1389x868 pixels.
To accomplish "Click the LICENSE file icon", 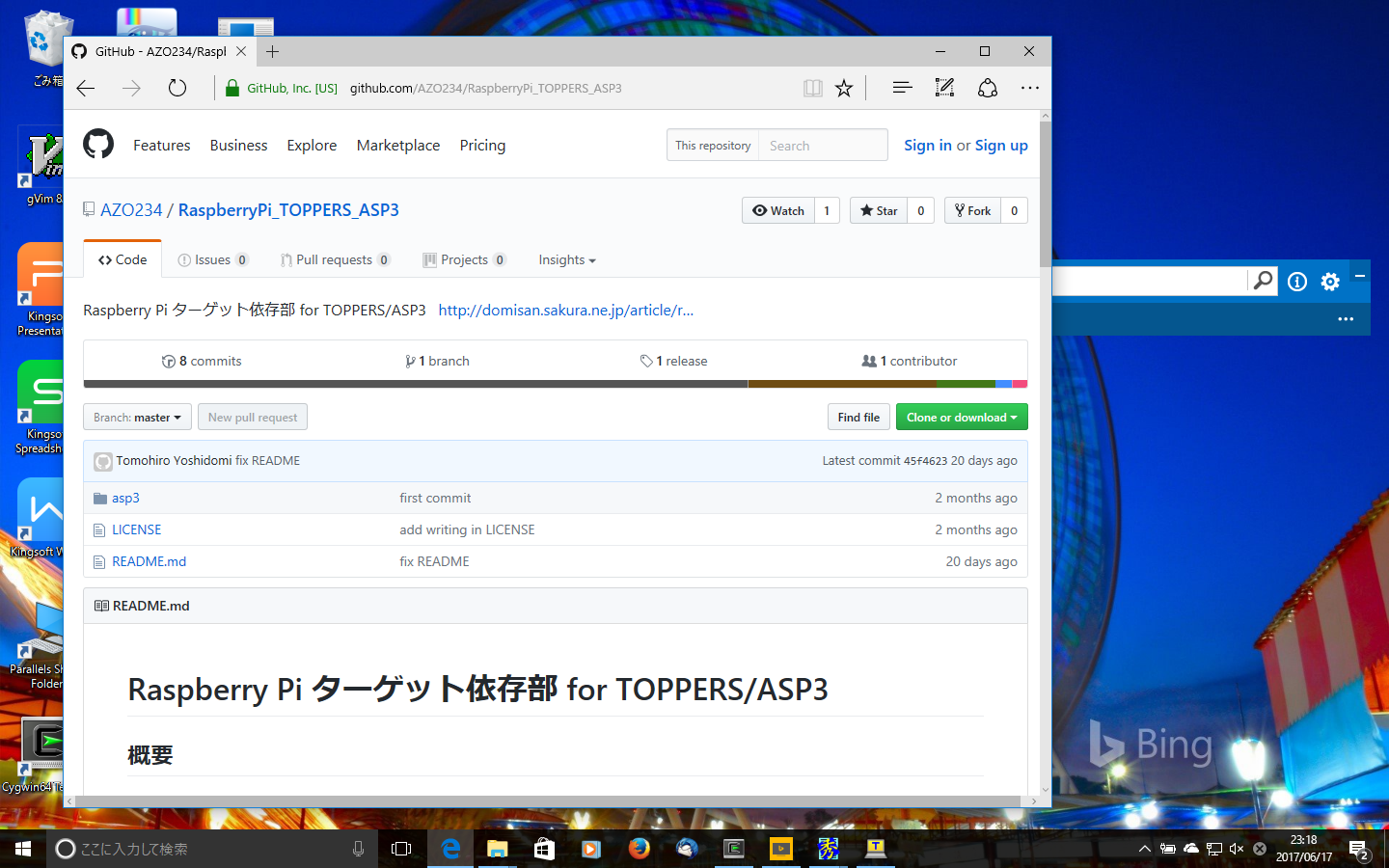I will [99, 530].
